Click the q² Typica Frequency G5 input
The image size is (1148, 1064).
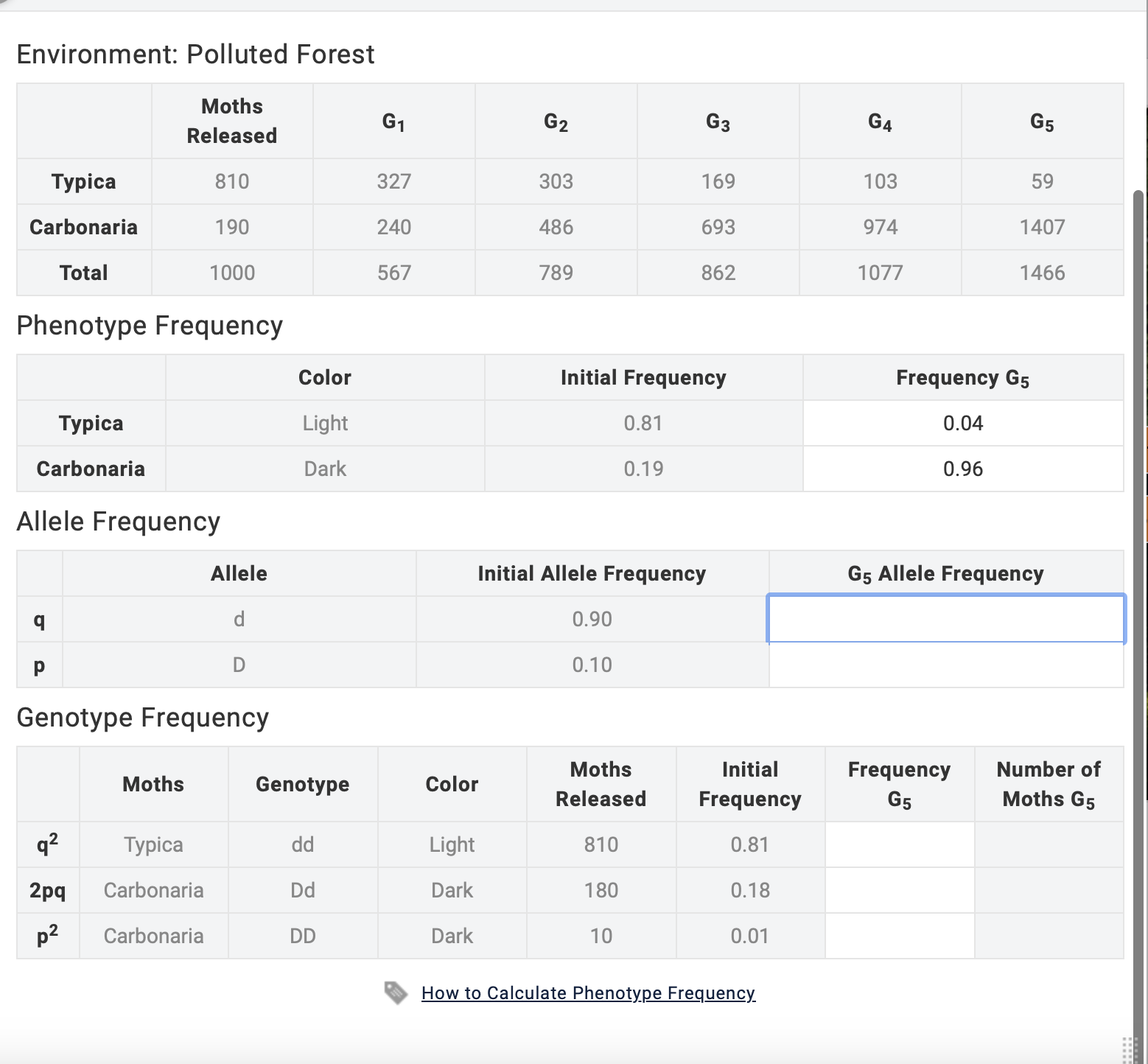pos(899,844)
